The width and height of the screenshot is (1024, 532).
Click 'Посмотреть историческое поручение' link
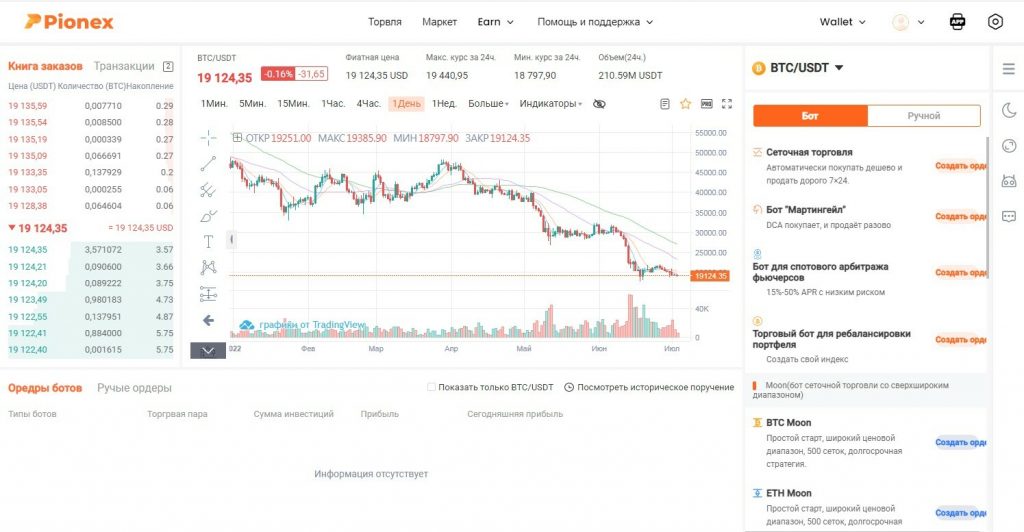(649, 387)
